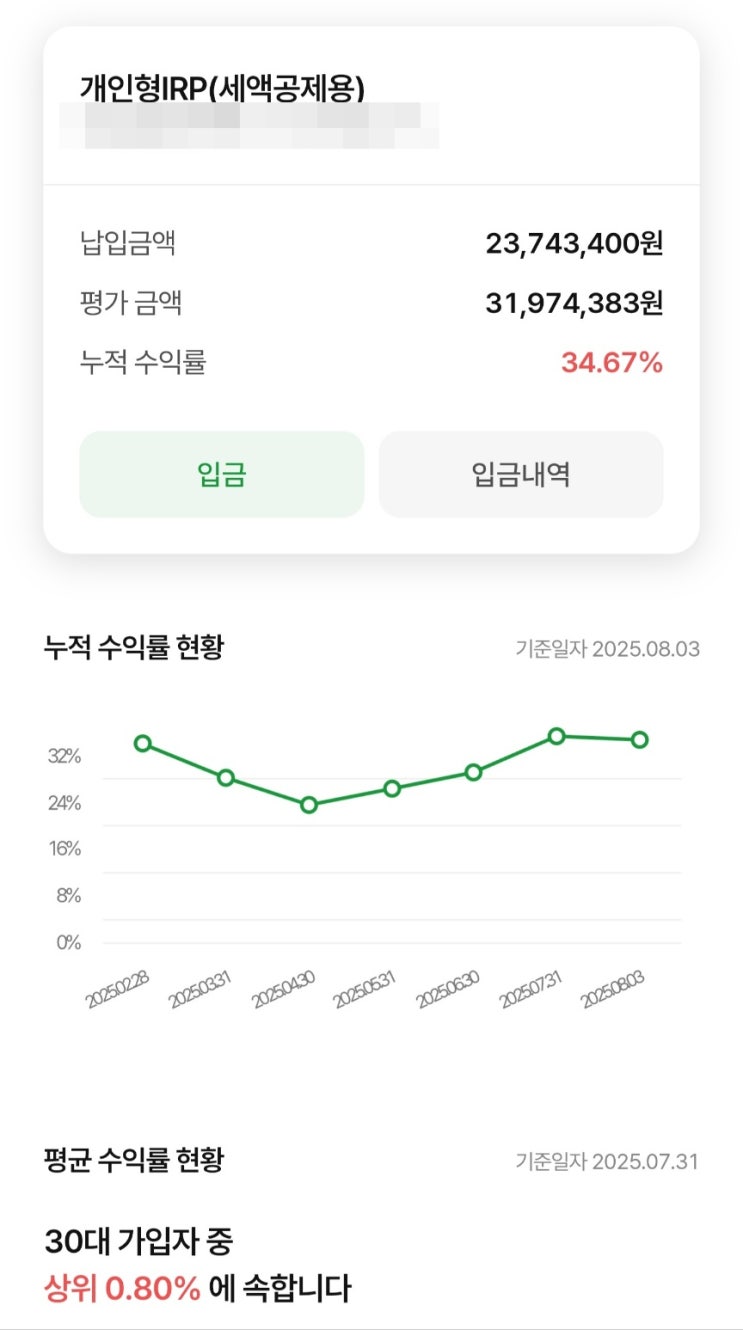The width and height of the screenshot is (743, 1330).
Task: Tap the 납입금액 23,743,400원 value
Action: (x=575, y=243)
